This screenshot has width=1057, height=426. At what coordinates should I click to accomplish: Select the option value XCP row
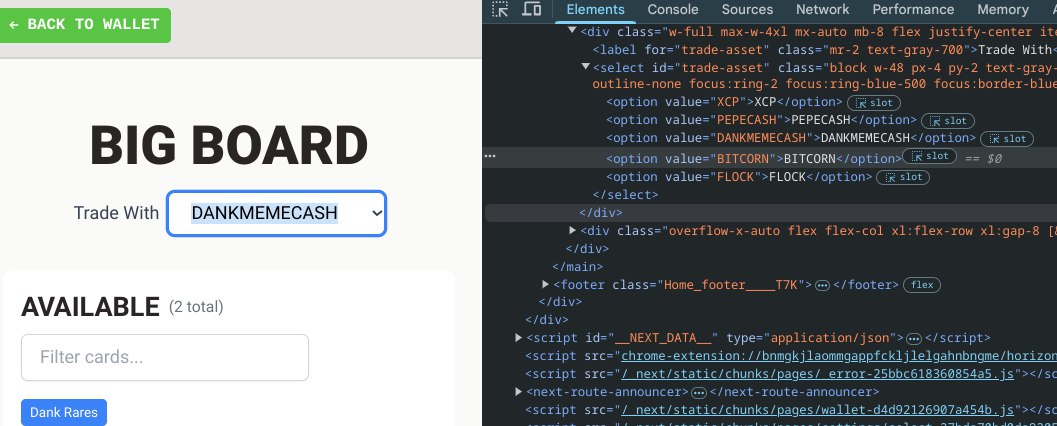pyautogui.click(x=725, y=102)
